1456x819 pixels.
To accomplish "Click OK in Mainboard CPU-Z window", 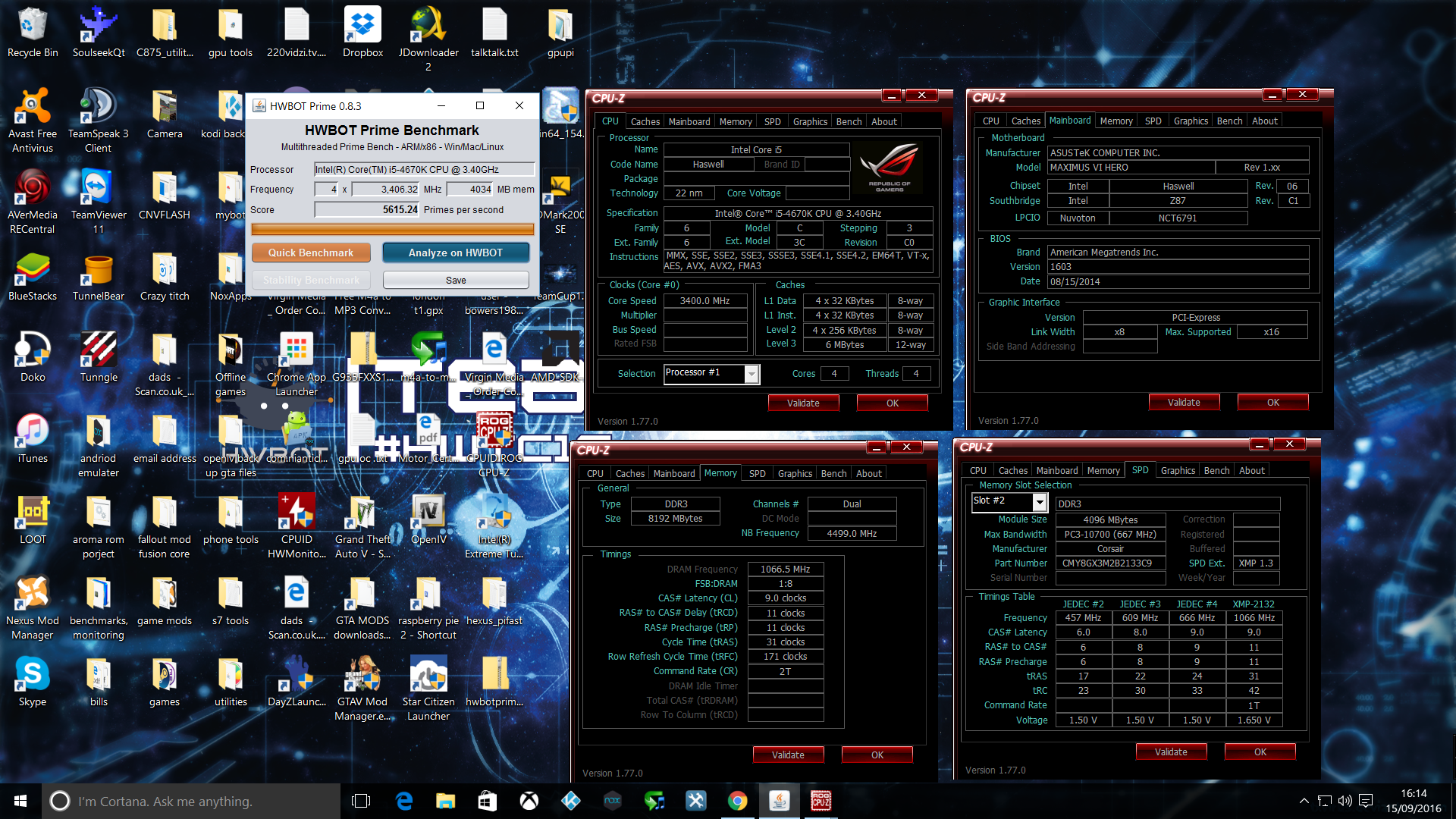I will [1272, 402].
